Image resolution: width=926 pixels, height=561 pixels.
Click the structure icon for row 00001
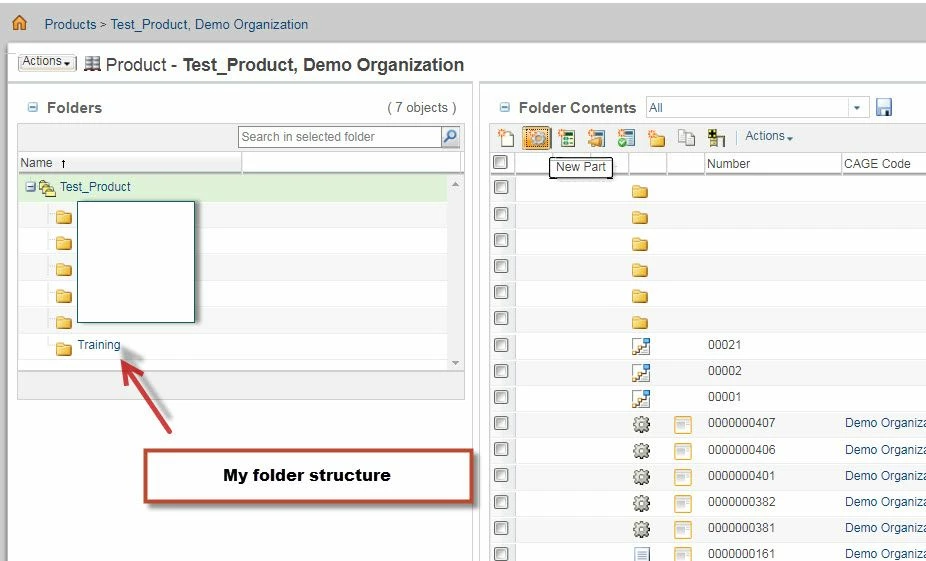coord(641,399)
